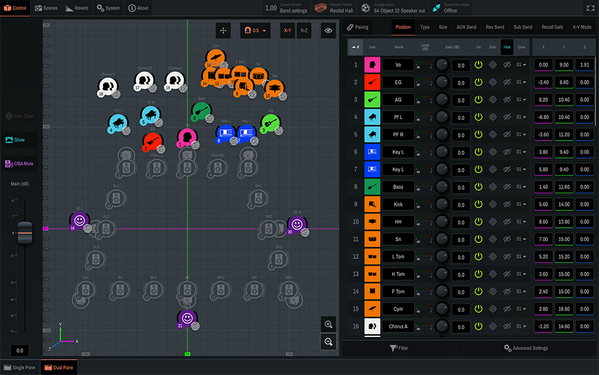Click the Y value field for Bass
The height and width of the screenshot is (375, 600).
click(564, 187)
